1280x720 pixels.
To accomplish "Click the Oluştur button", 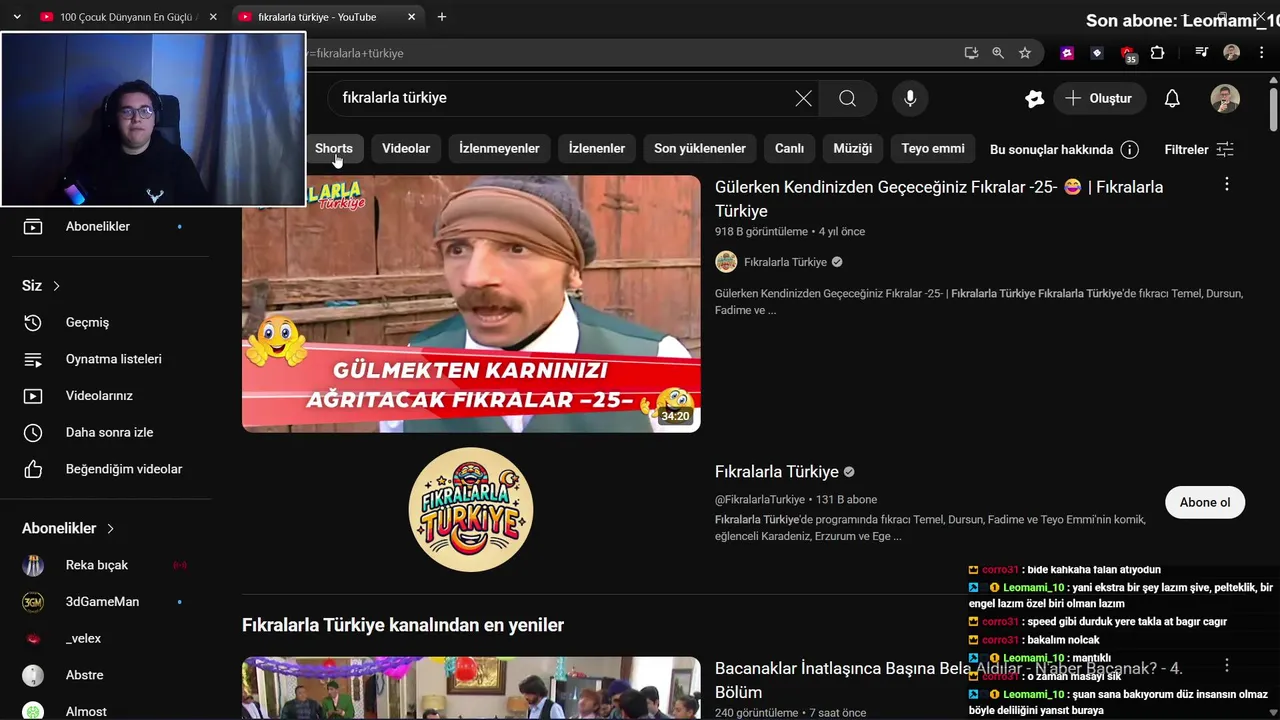I will coord(1099,98).
